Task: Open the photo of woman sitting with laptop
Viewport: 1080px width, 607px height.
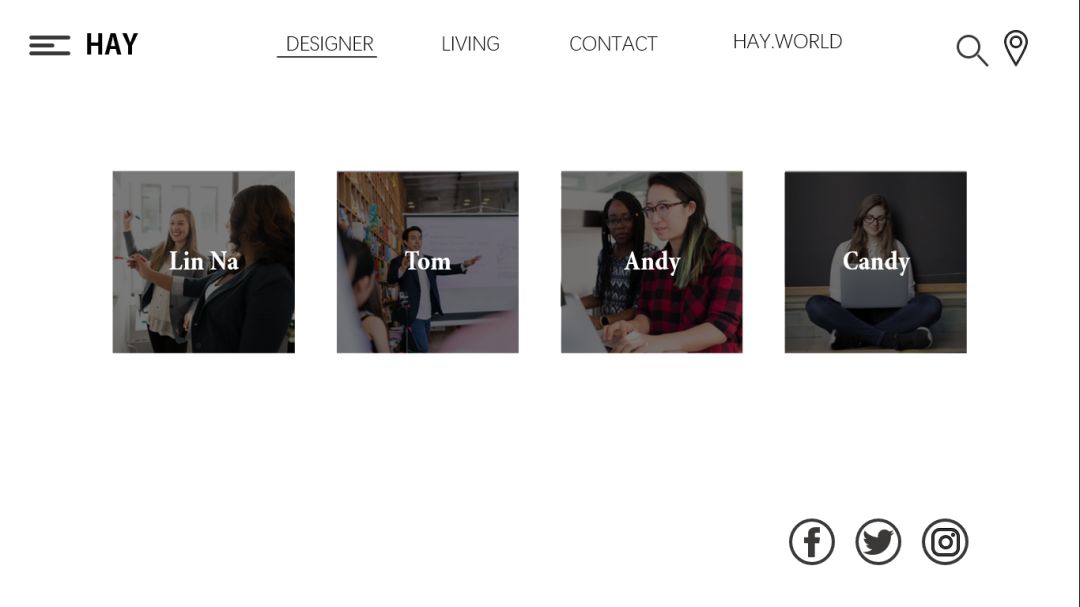Action: pos(875,262)
